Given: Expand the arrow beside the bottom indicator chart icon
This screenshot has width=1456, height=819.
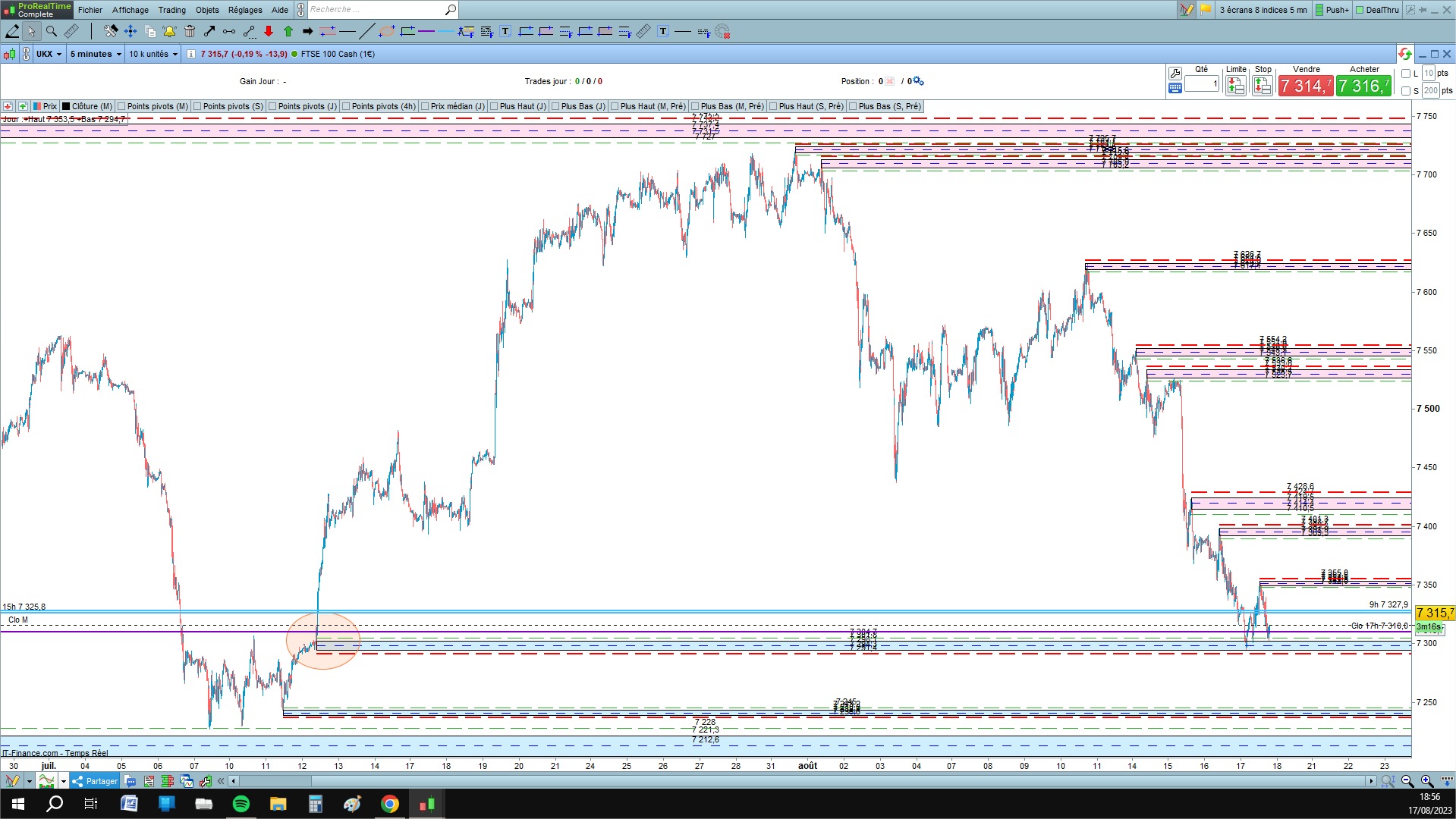Looking at the screenshot, I should click(64, 781).
